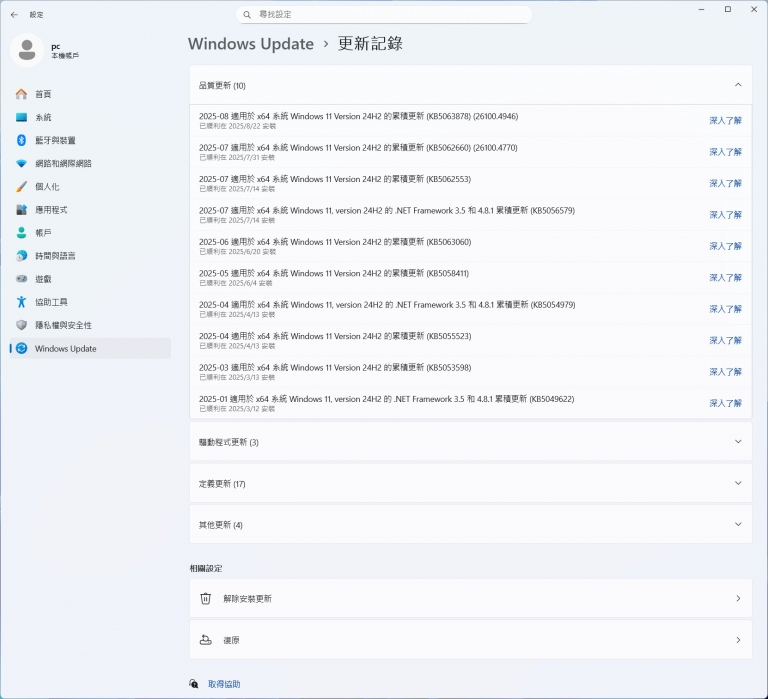The height and width of the screenshot is (699, 768).
Task: Click the 個人化 paintbrush icon
Action: (x=21, y=187)
